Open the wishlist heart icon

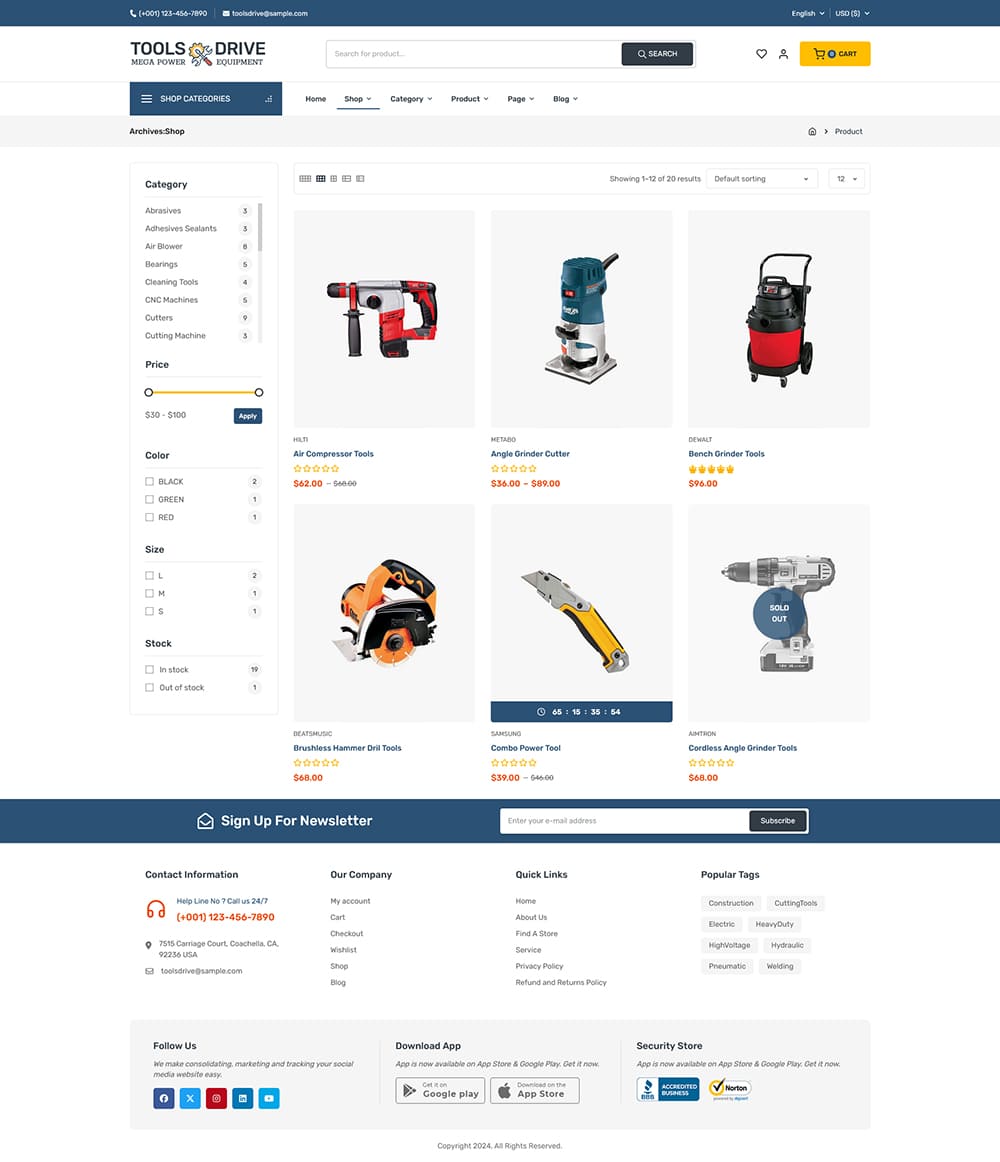click(x=761, y=54)
